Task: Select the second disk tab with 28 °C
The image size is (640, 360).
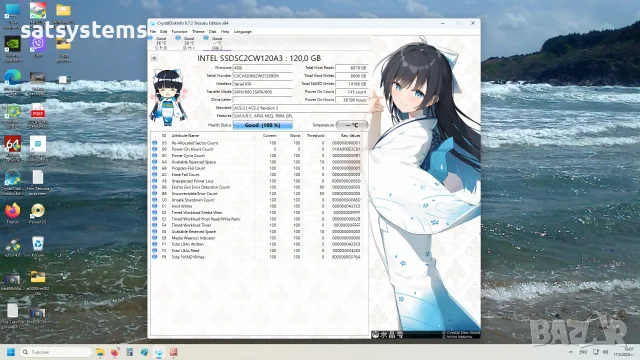Action: click(188, 43)
